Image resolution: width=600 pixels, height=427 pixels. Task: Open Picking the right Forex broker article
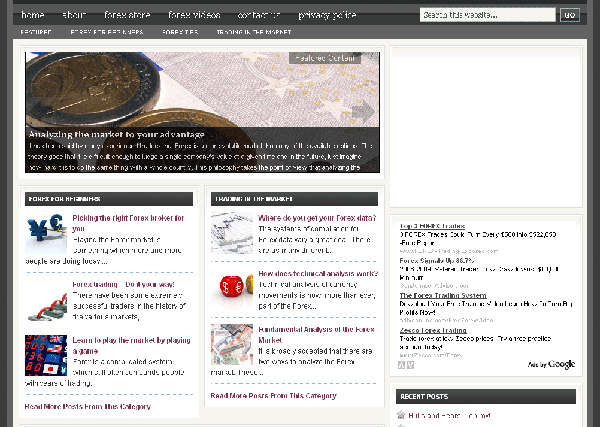pos(128,223)
